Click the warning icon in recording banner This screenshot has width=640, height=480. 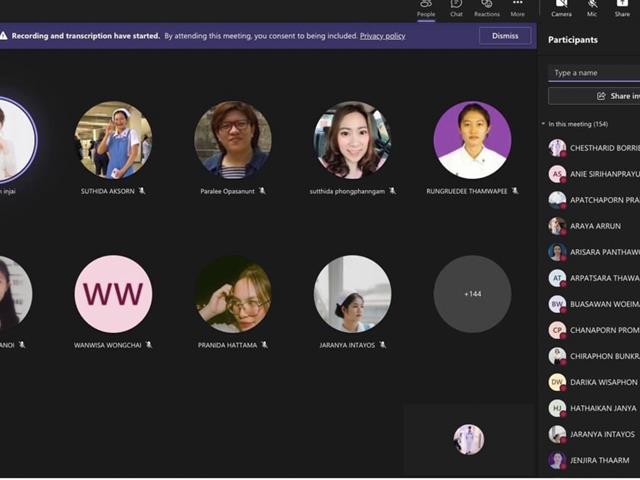[4, 36]
